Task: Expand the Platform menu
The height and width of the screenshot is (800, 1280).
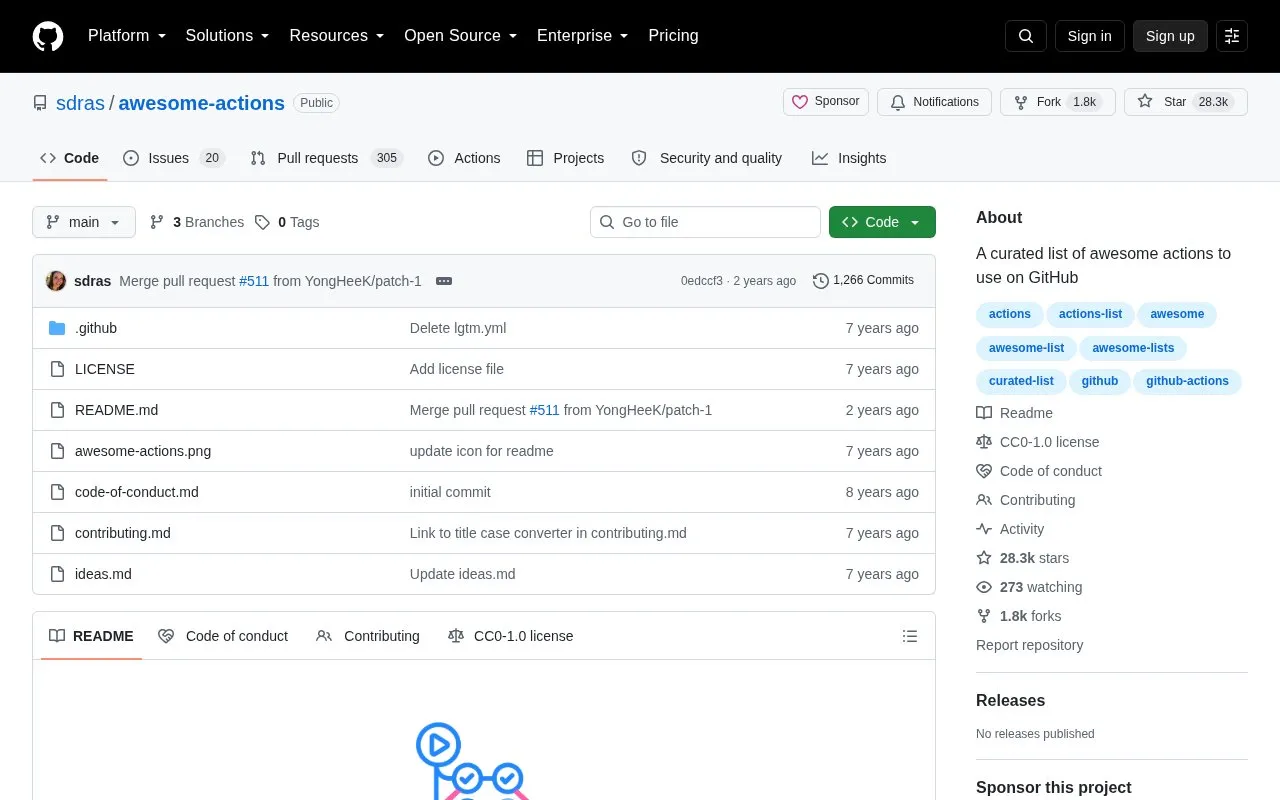Action: tap(127, 36)
